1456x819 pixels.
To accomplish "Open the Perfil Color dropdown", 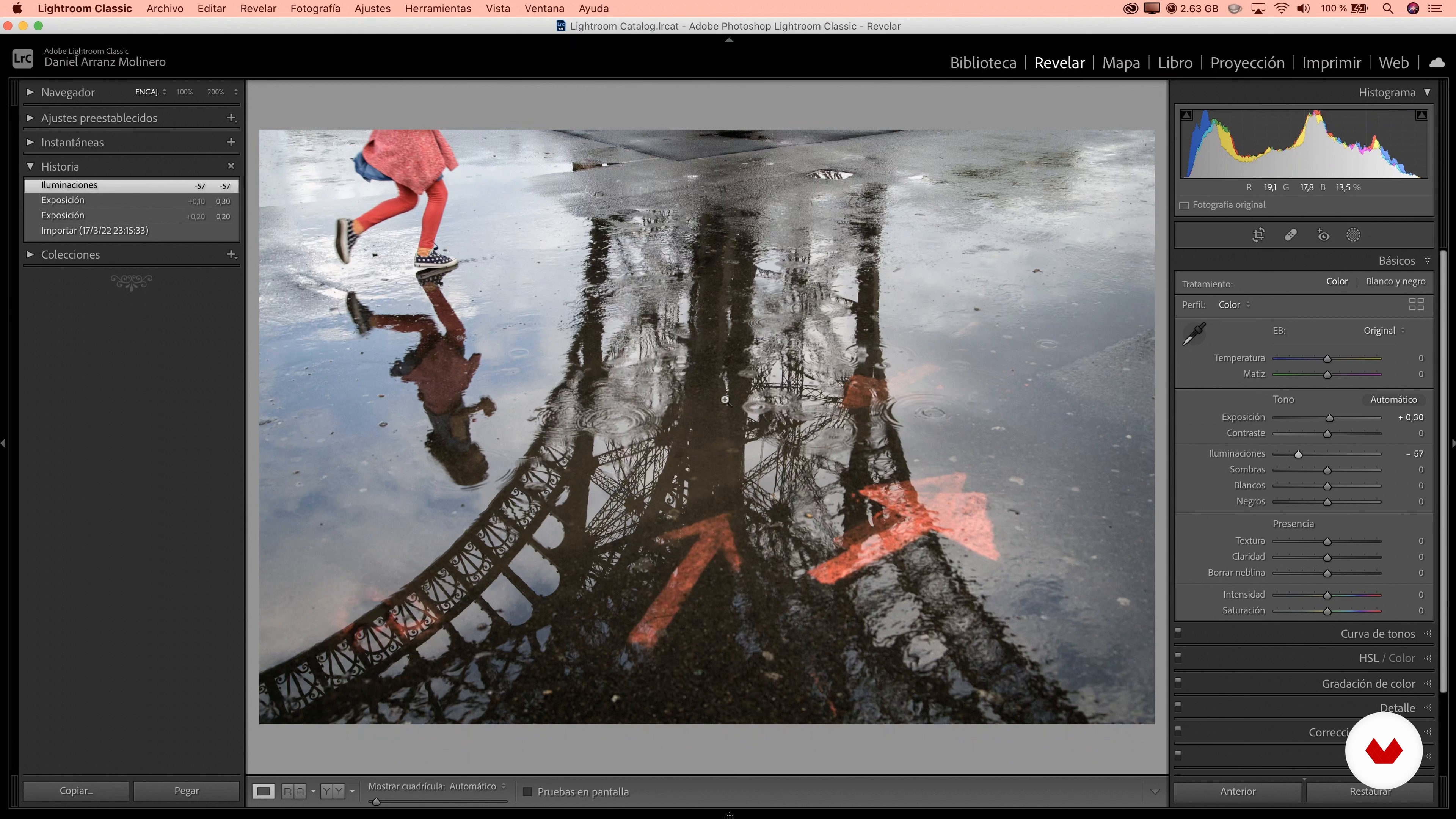I will pyautogui.click(x=1234, y=304).
